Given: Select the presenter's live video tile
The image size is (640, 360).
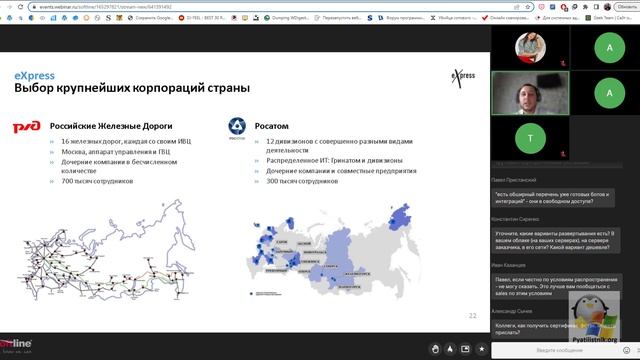Looking at the screenshot, I should pos(530,93).
